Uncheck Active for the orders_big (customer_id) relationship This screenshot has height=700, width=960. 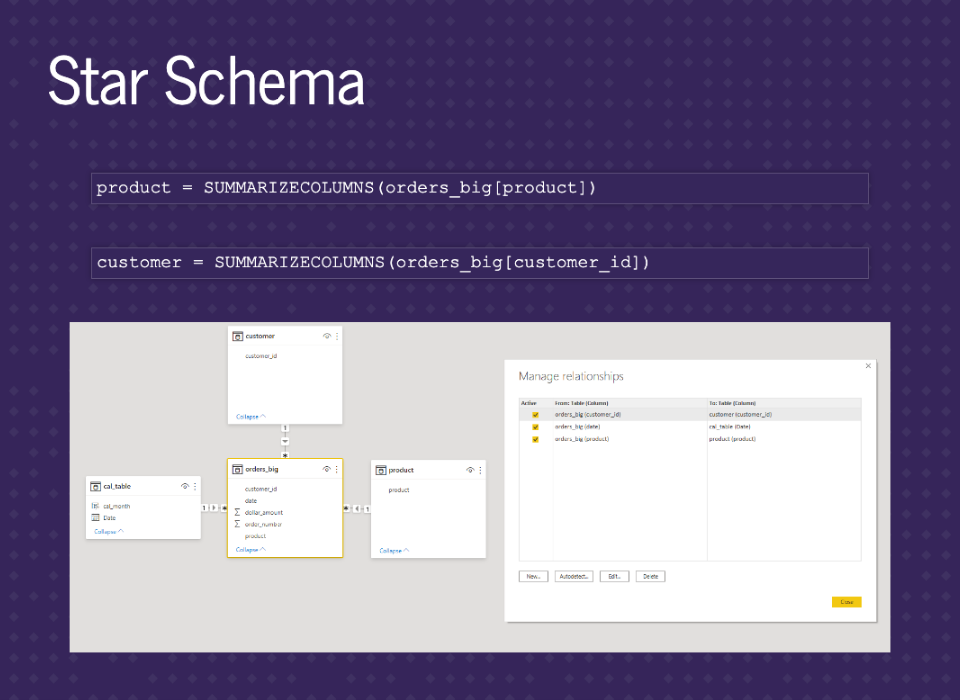pyautogui.click(x=535, y=414)
